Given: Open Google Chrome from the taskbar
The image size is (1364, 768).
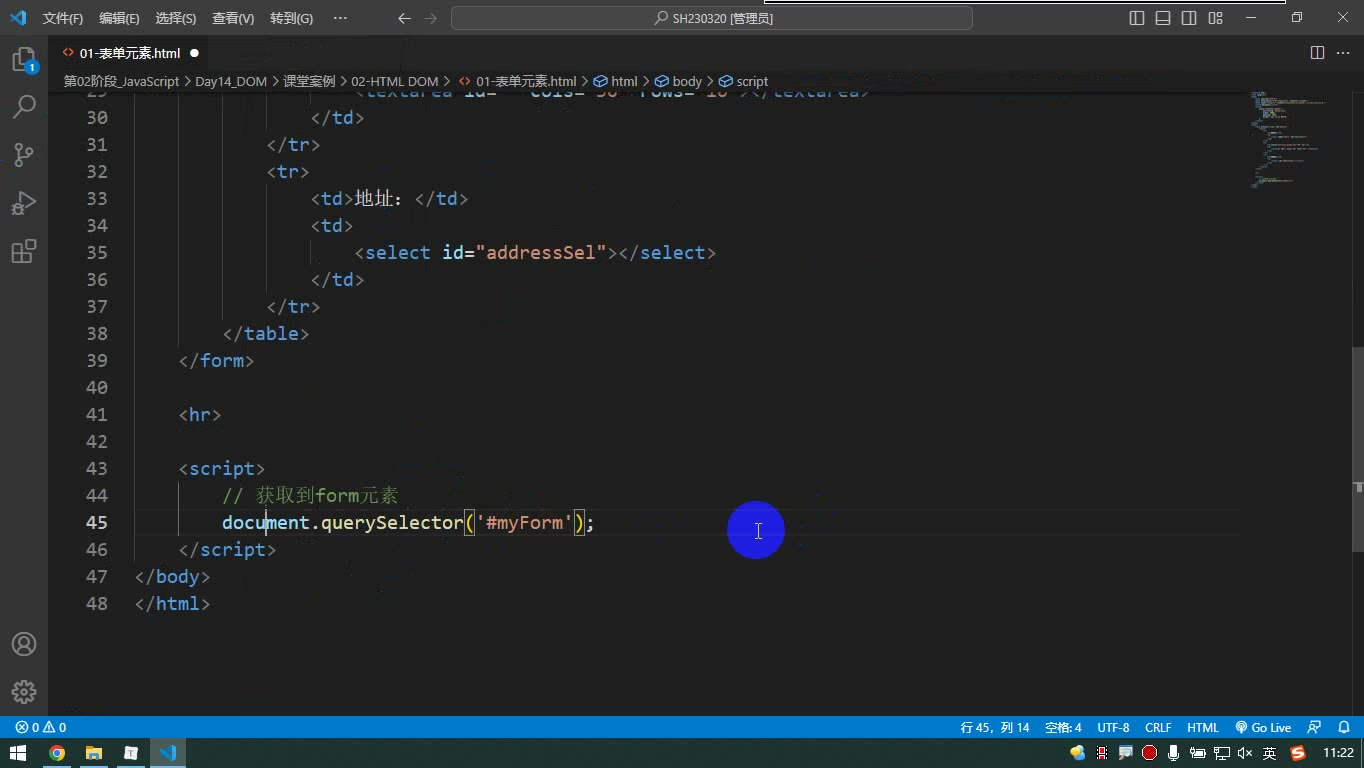Looking at the screenshot, I should point(57,753).
